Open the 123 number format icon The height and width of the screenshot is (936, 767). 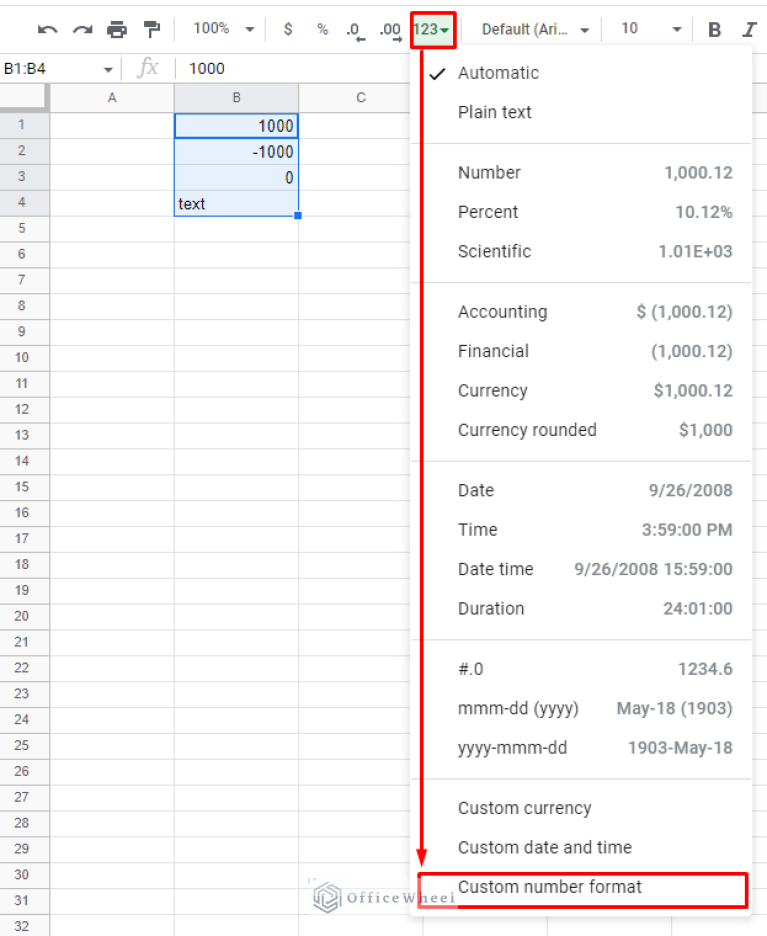tap(431, 29)
